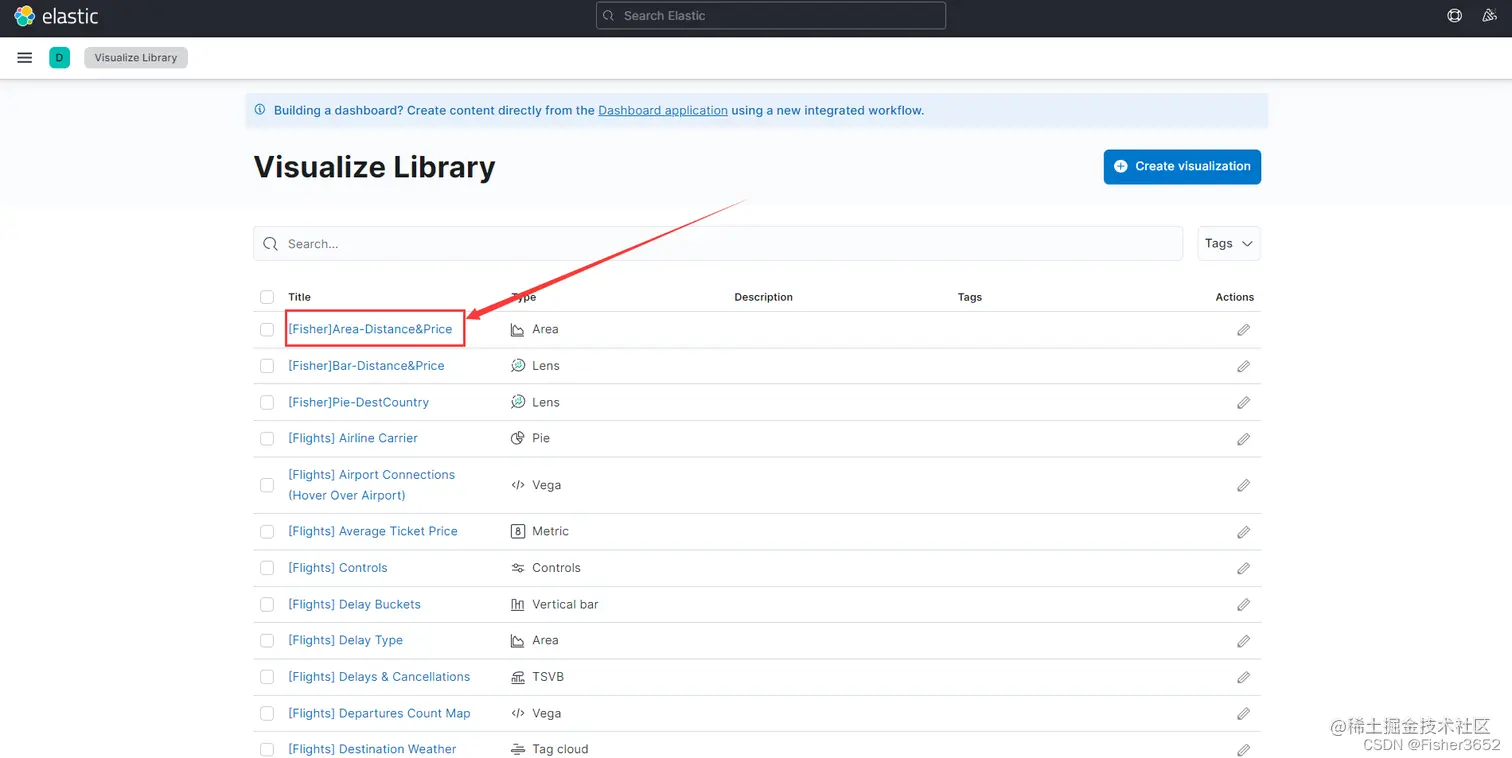Image resolution: width=1512 pixels, height=758 pixels.
Task: Open [Flights] Destination Weather link
Action: point(372,749)
